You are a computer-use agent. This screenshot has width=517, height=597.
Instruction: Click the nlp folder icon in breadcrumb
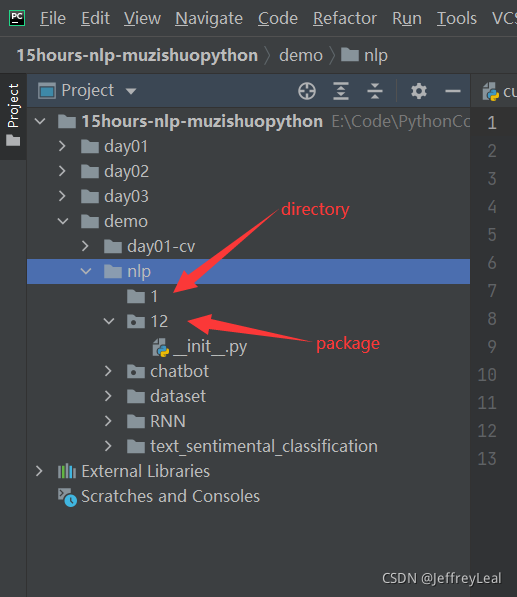point(350,54)
